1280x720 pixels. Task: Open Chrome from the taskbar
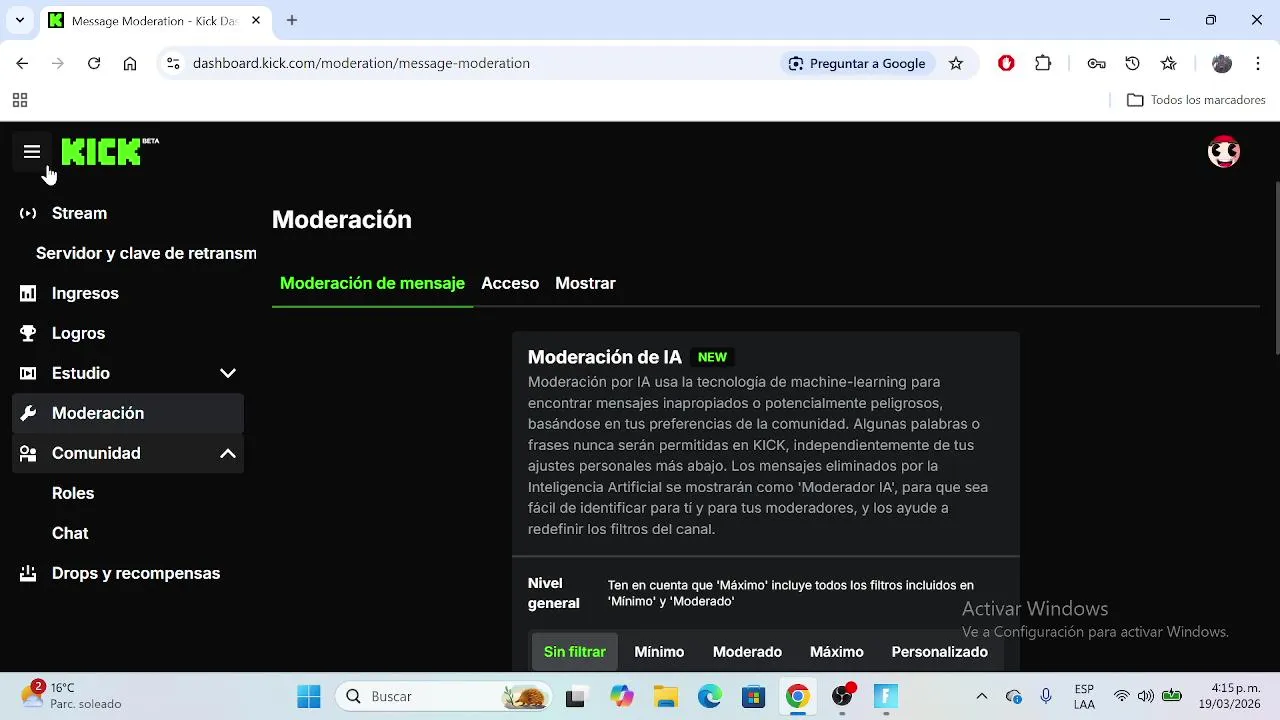(x=797, y=696)
